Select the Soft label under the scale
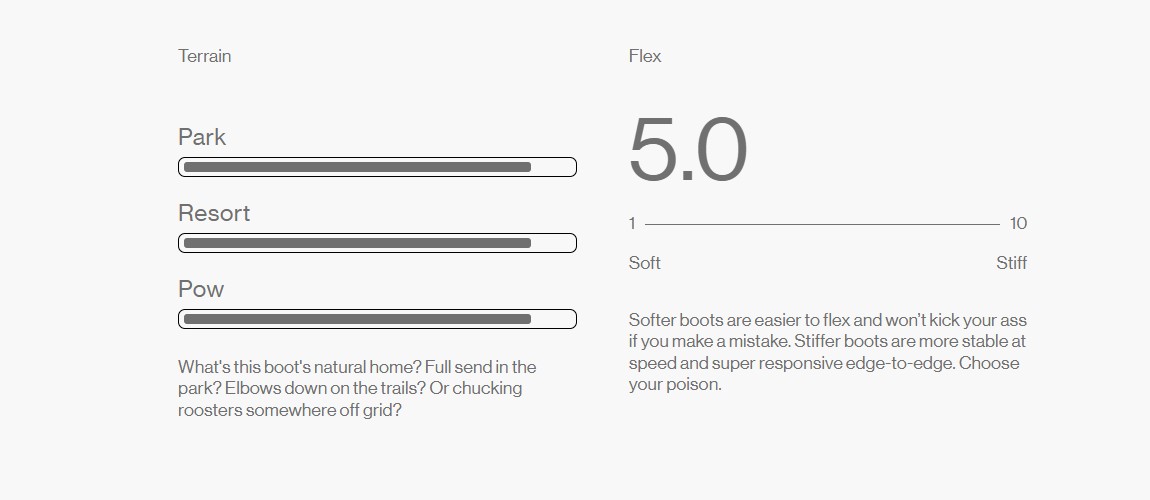Viewport: 1150px width, 500px height. [645, 263]
